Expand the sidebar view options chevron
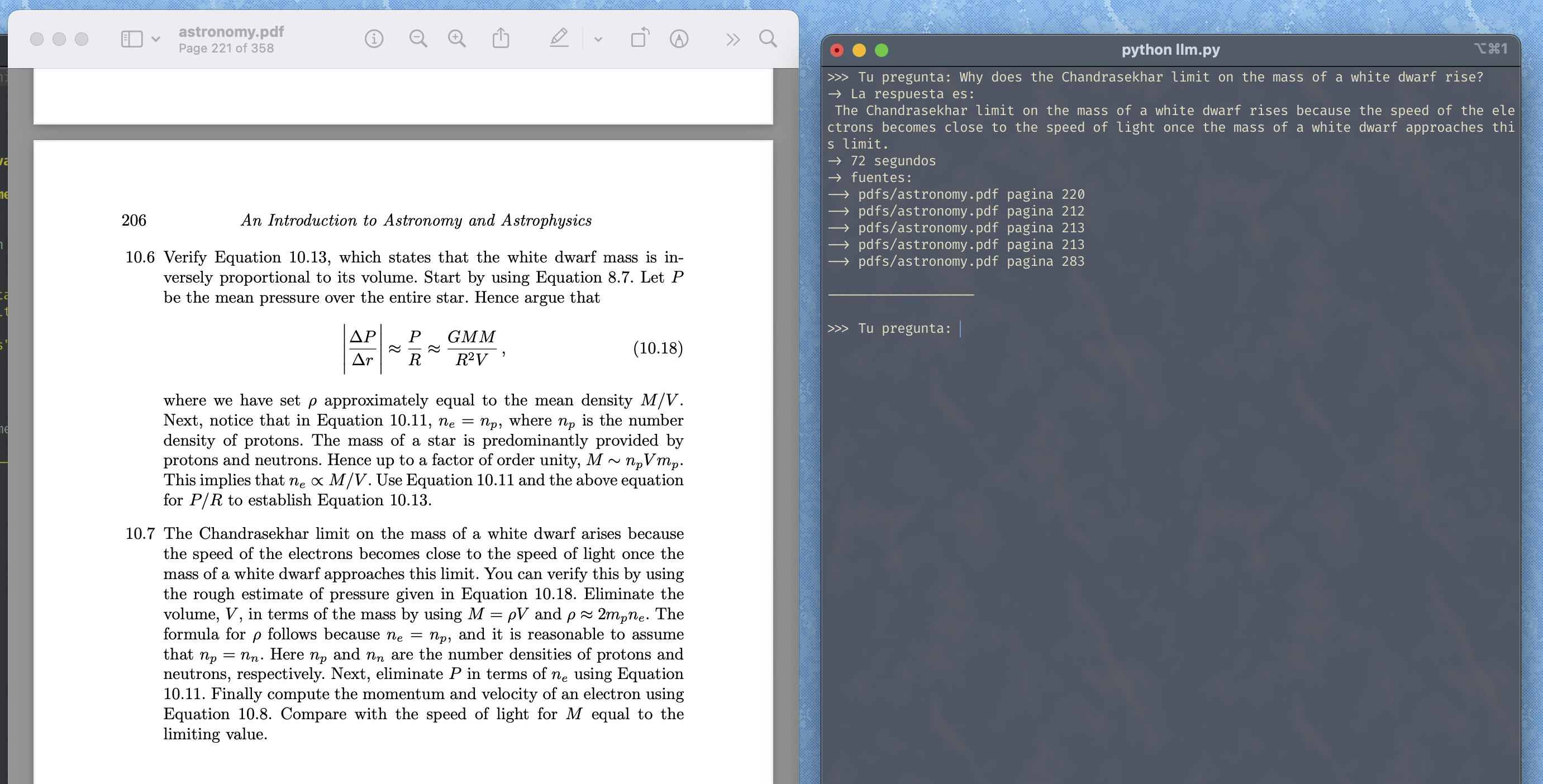Screen dimensions: 1543x784 156,39
